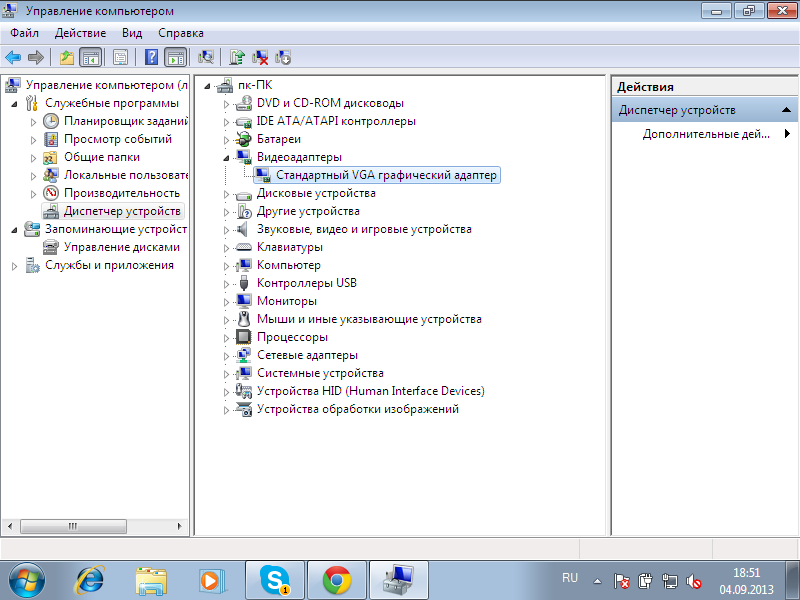
Task: Expand Просмотр событий node arrow
Action: pyautogui.click(x=33, y=140)
